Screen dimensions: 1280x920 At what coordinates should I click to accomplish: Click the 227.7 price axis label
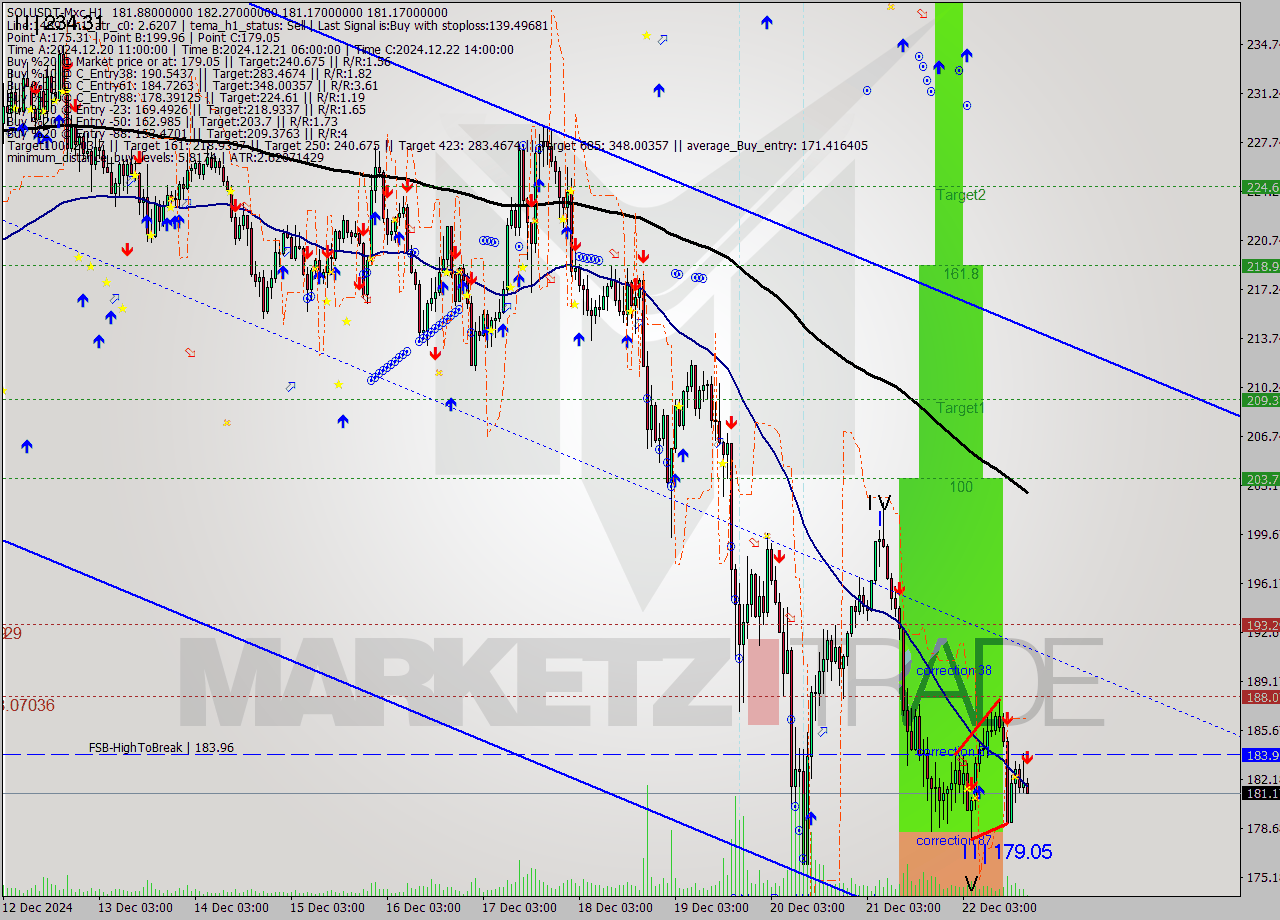point(1262,142)
